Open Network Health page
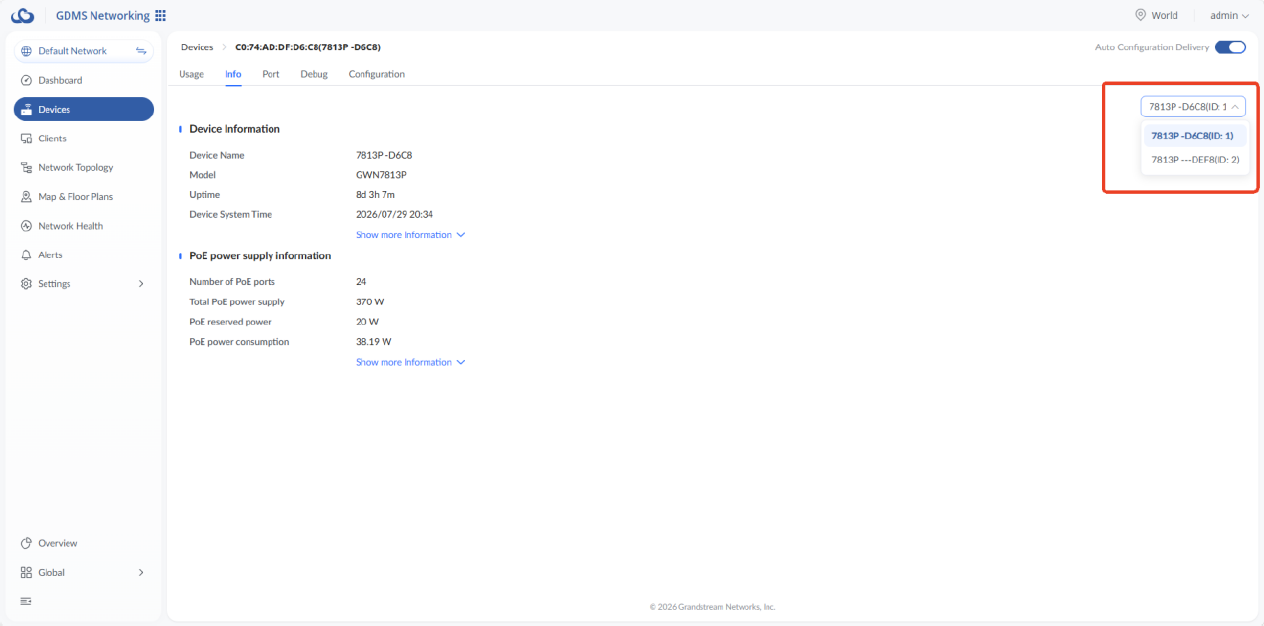 84,226
